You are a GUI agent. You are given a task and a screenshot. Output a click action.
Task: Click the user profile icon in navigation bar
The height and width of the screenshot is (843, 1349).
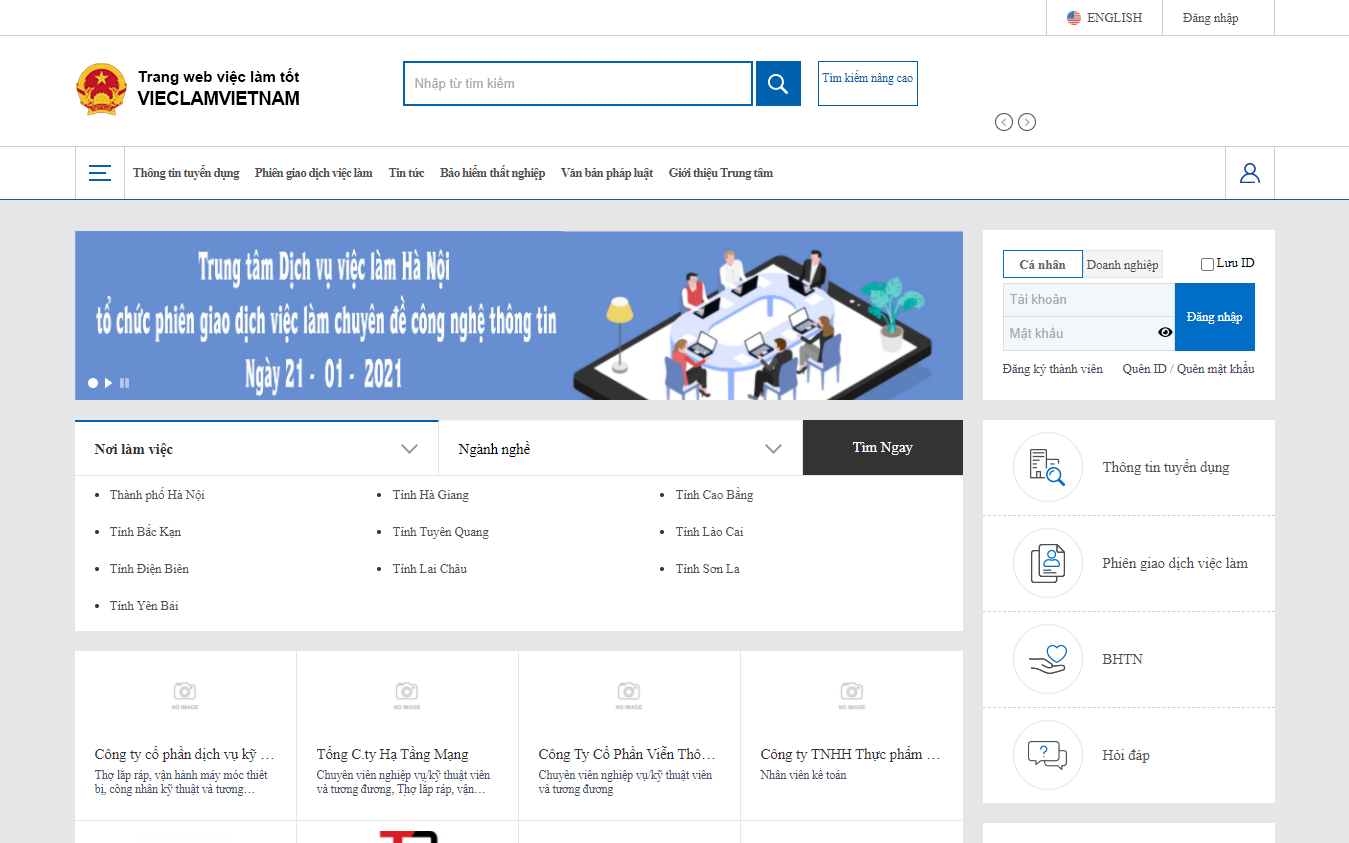pos(1250,173)
